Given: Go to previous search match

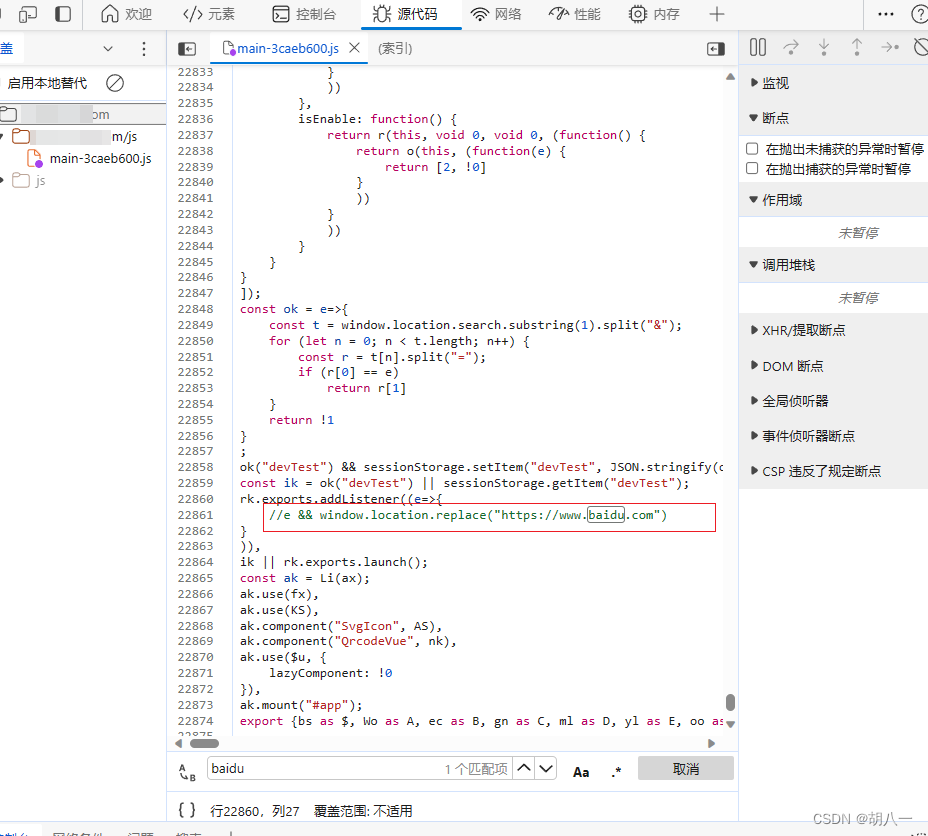Looking at the screenshot, I should click(524, 768).
